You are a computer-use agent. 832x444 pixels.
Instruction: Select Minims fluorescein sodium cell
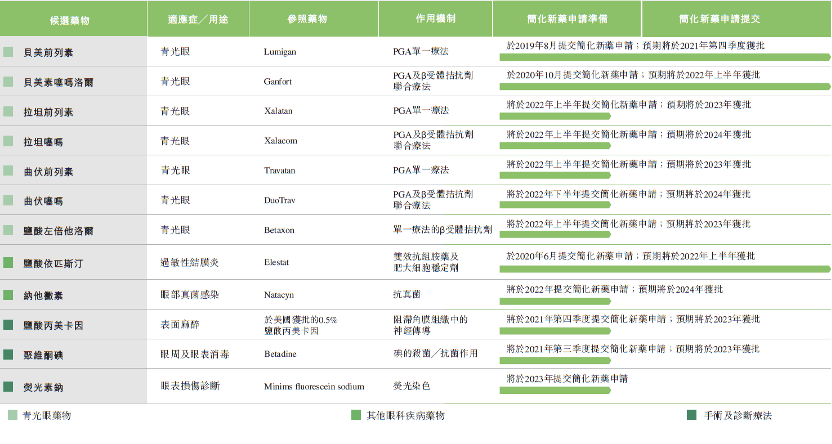pos(314,387)
